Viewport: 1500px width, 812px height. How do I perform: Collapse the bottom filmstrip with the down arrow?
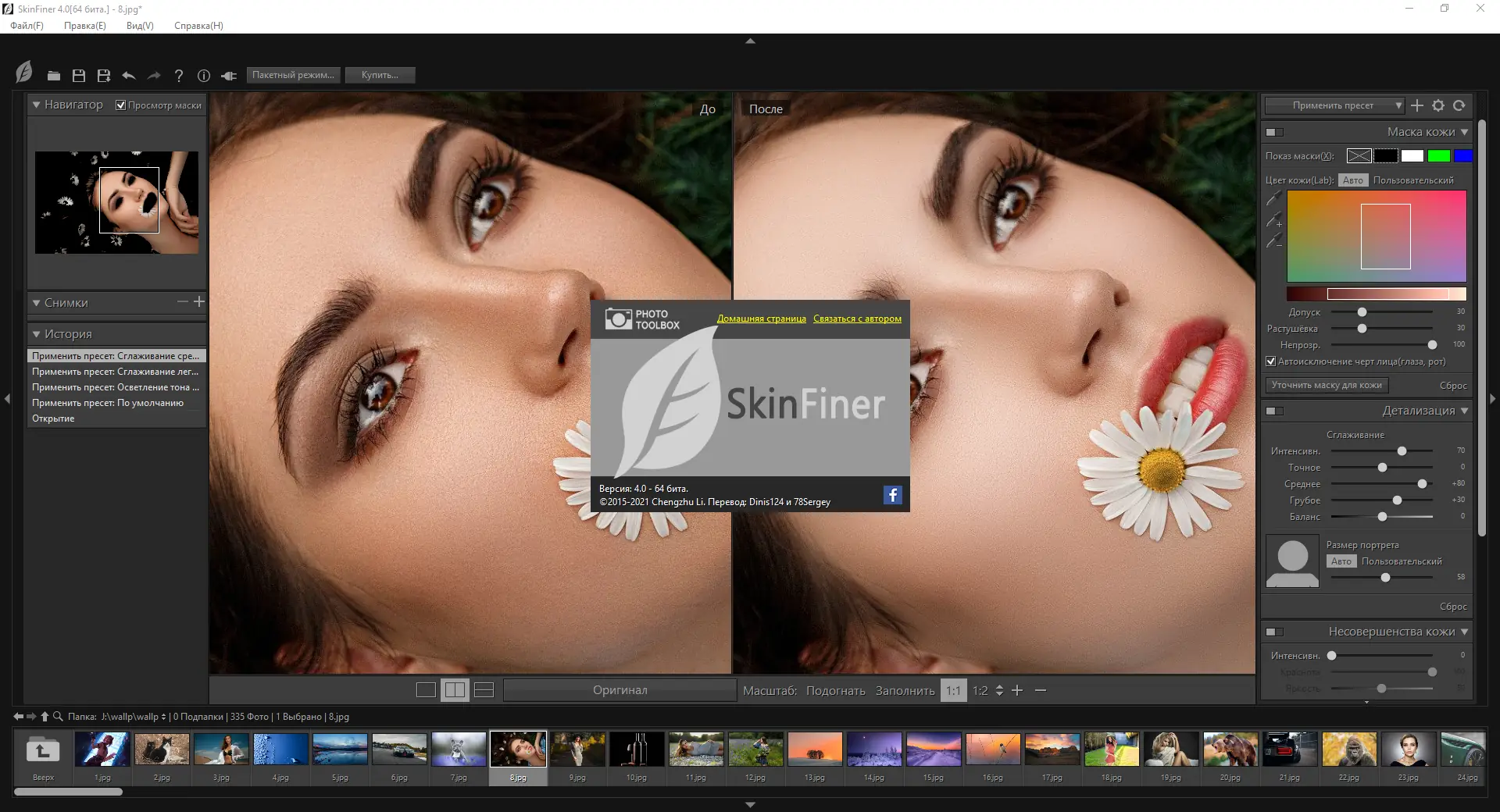click(x=750, y=805)
